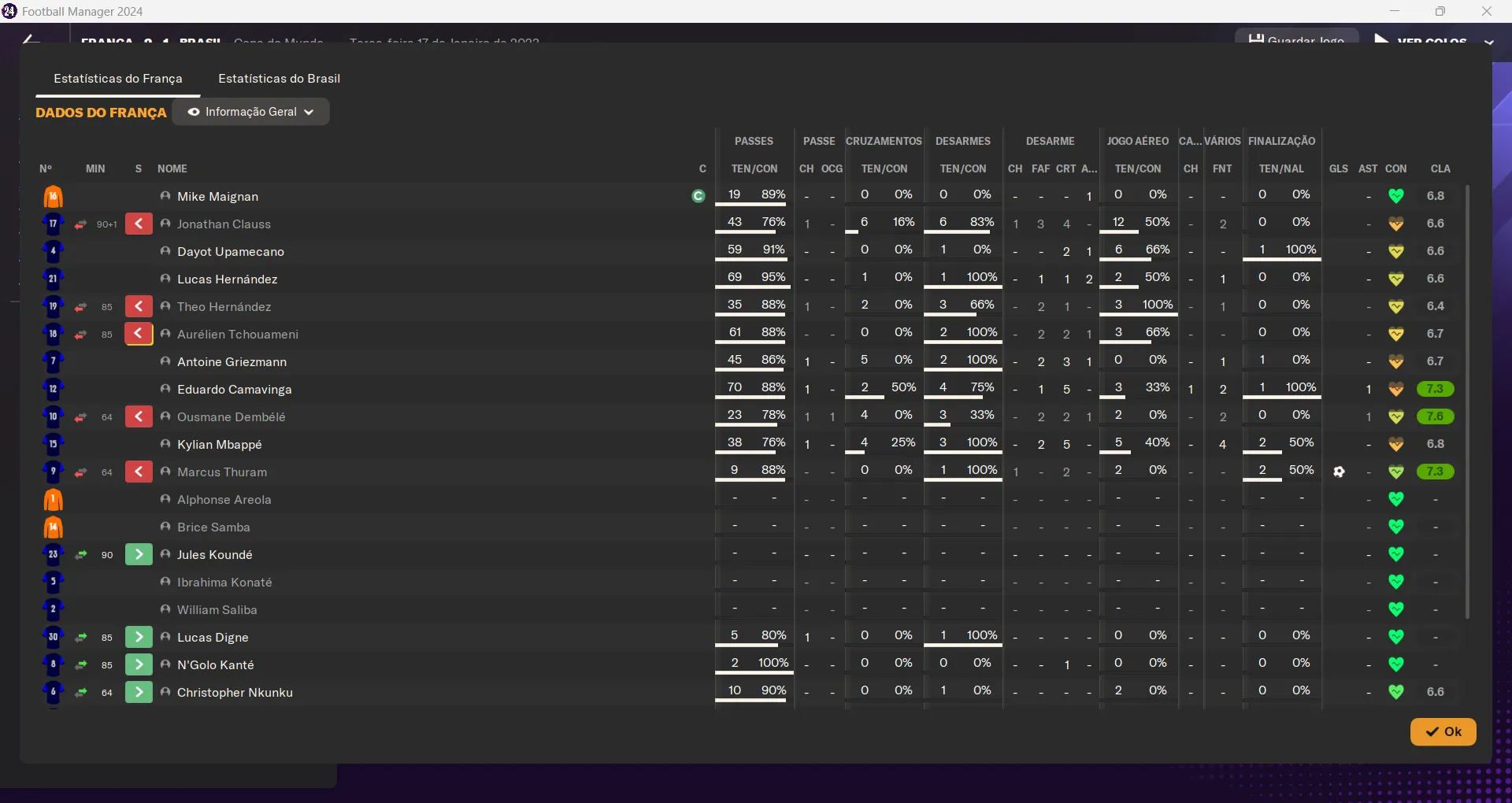Screen dimensions: 1512x803
Task: Open Eduardo Camavinga's player profile link
Action: click(234, 390)
